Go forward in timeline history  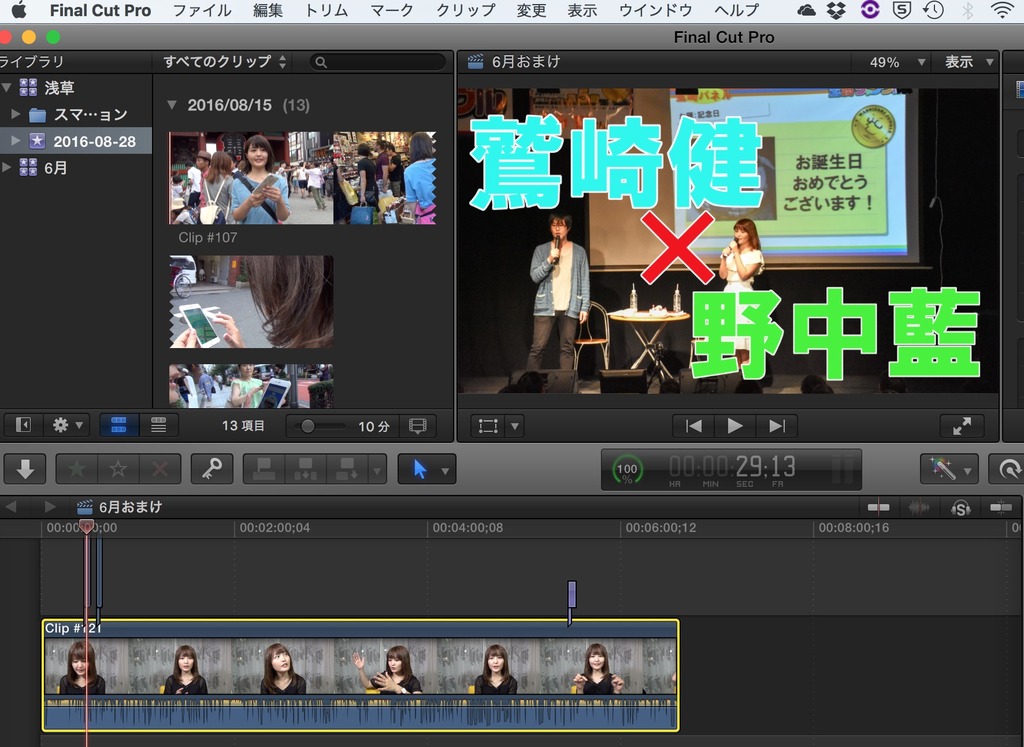(50, 507)
